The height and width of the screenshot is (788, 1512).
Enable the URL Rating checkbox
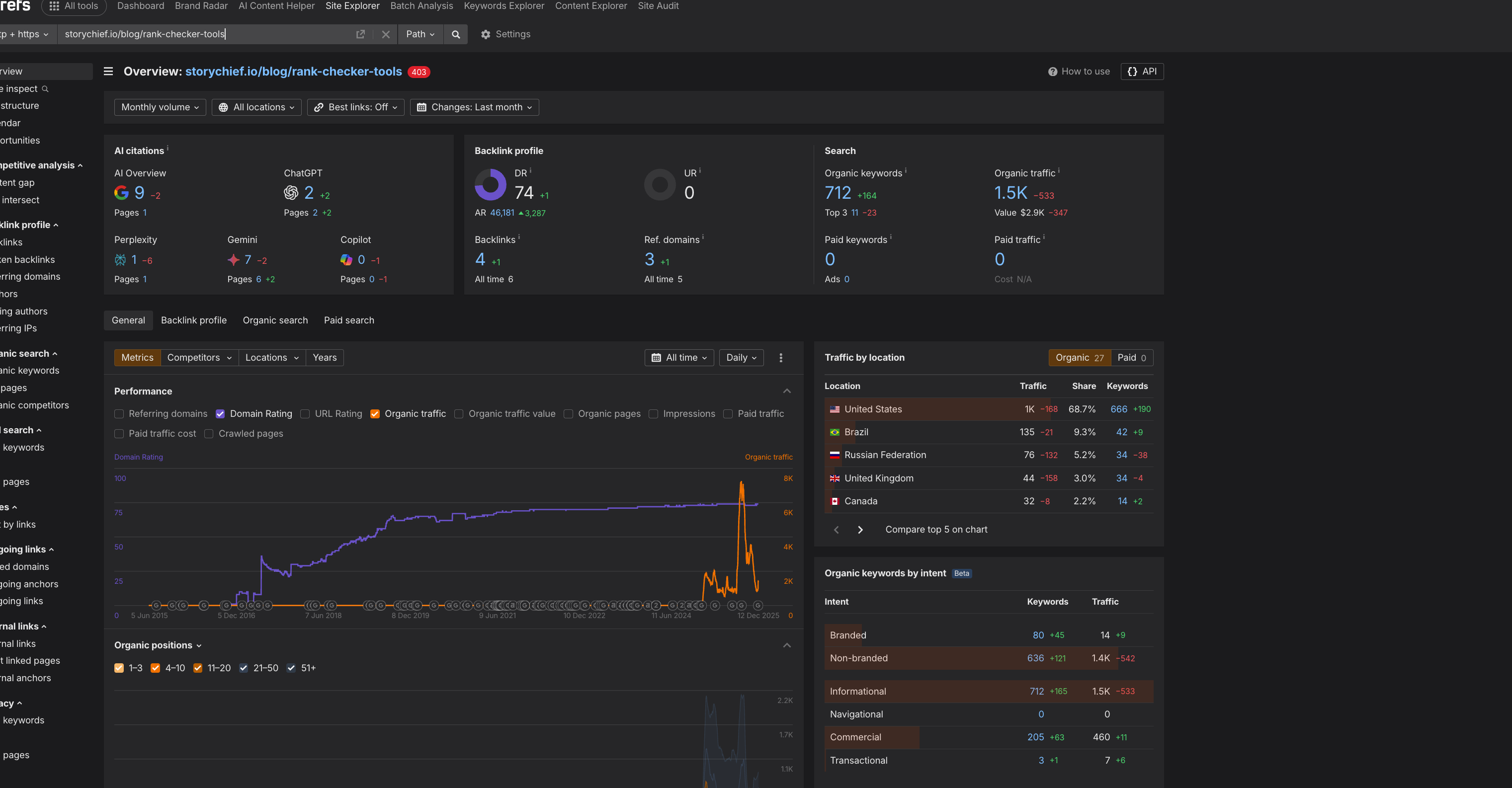(305, 414)
